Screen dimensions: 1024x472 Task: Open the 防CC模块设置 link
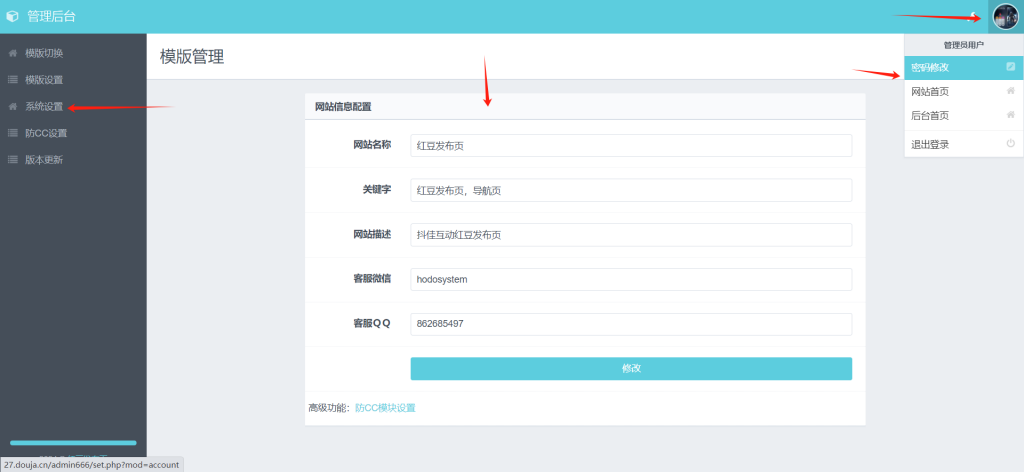(x=385, y=408)
